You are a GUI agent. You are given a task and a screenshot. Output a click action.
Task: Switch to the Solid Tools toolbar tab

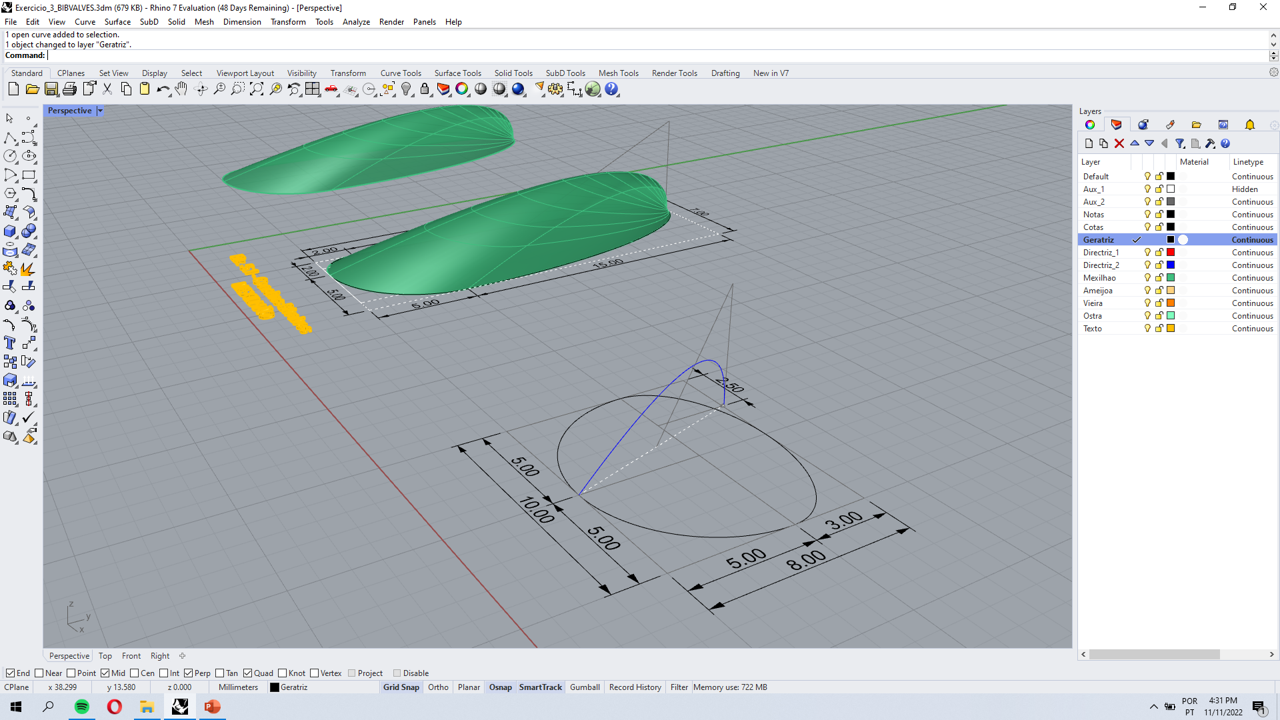(513, 73)
